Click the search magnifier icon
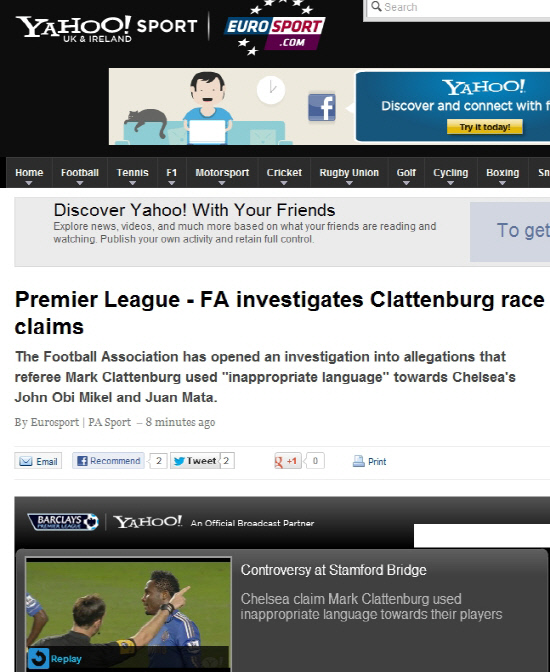Screen dimensions: 550x672 click(x=376, y=6)
